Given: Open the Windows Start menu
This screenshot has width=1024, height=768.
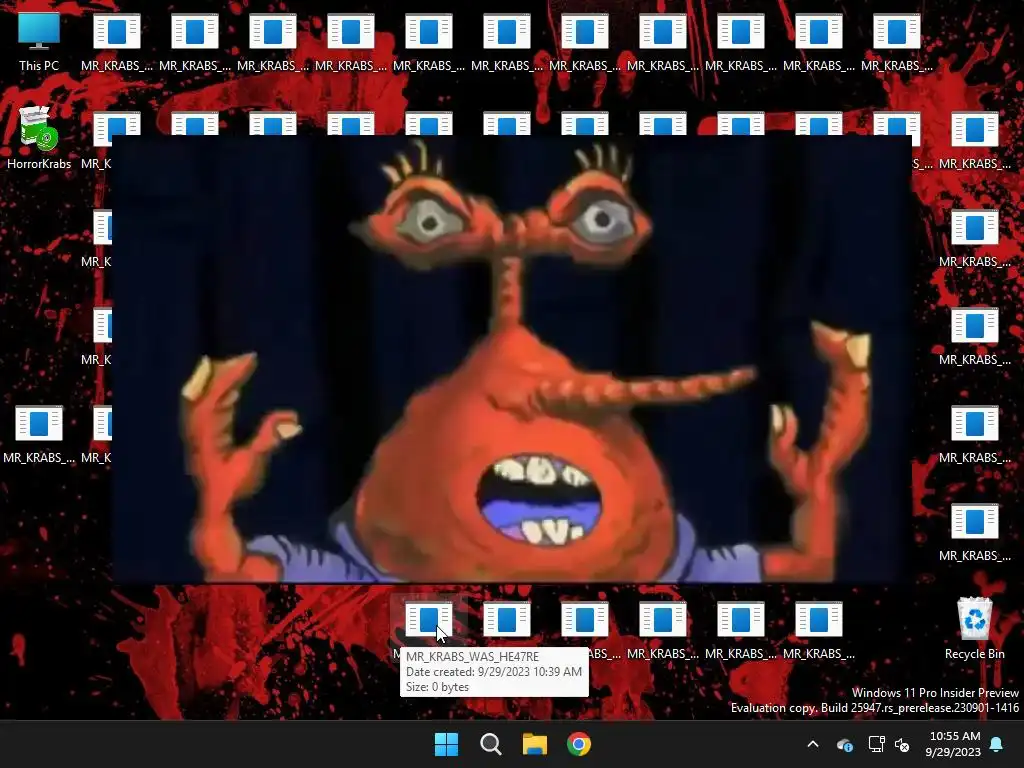Looking at the screenshot, I should pyautogui.click(x=447, y=744).
